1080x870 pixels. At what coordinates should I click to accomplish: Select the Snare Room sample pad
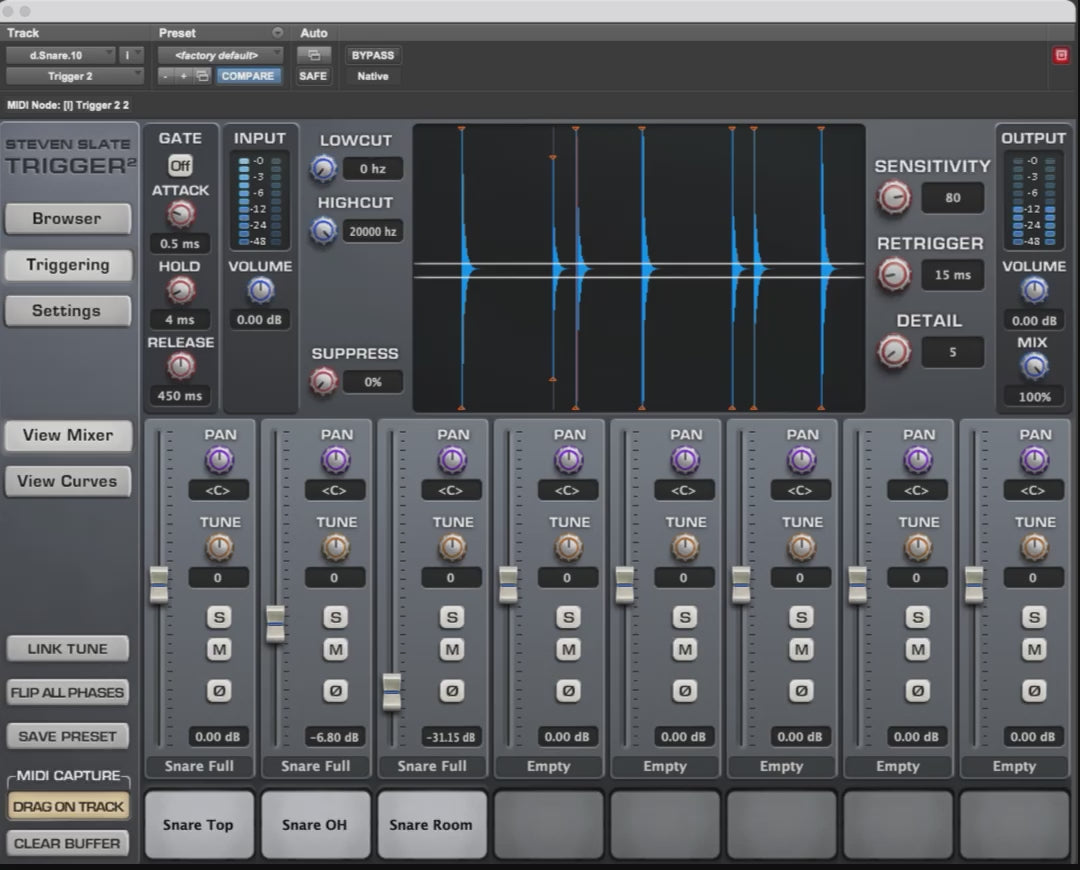[x=432, y=825]
